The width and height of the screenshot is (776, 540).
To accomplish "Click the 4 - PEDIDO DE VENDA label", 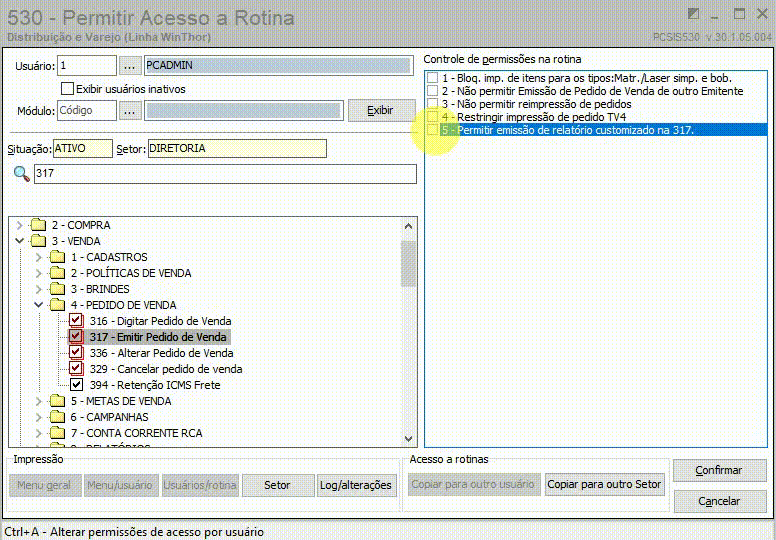I will (x=124, y=305).
